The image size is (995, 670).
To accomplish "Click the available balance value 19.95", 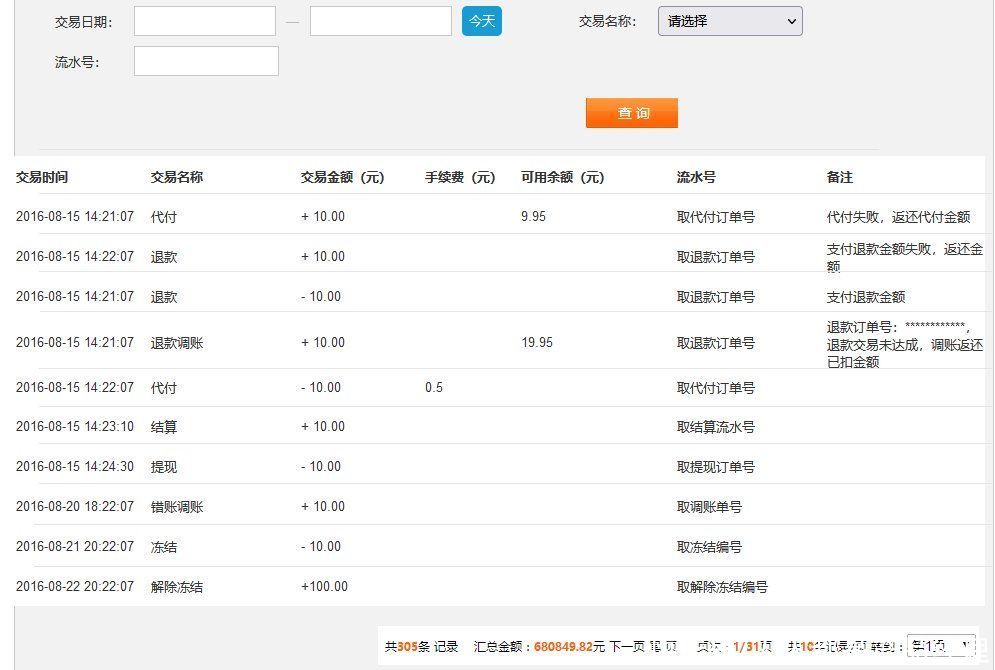I will (x=537, y=343).
